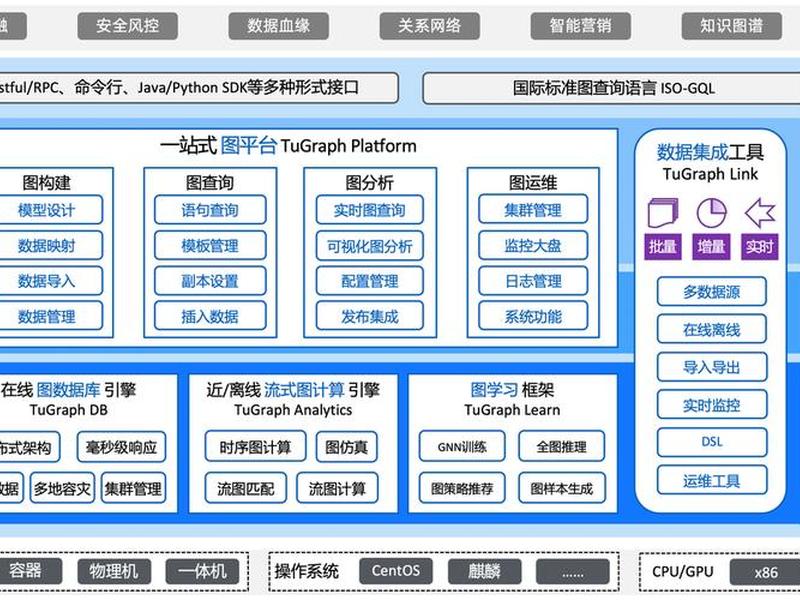The image size is (800, 600).
Task: Click the TuGraph DB heading
Action: coord(68,410)
